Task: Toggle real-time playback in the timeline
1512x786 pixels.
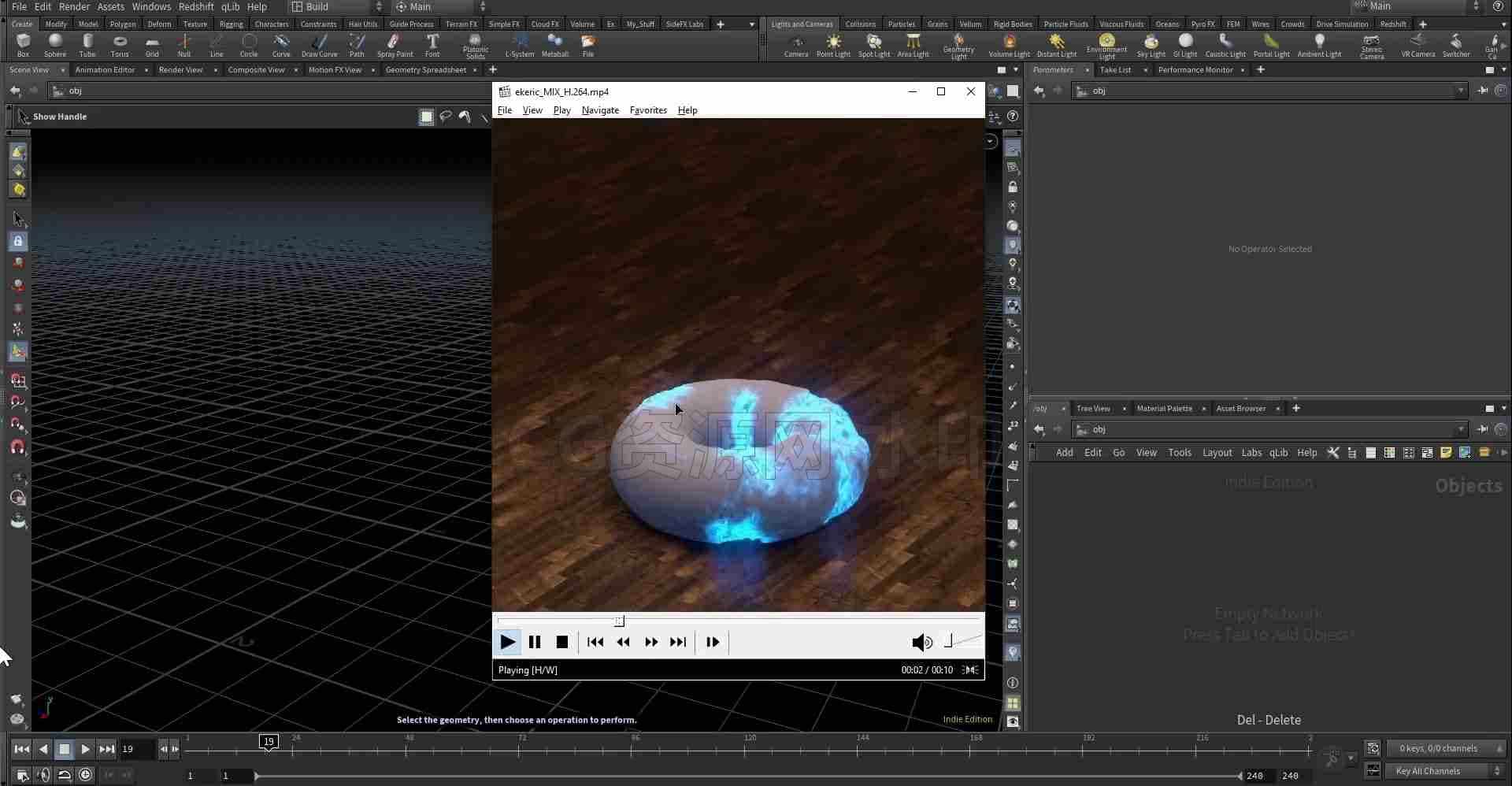Action: pyautogui.click(x=86, y=774)
